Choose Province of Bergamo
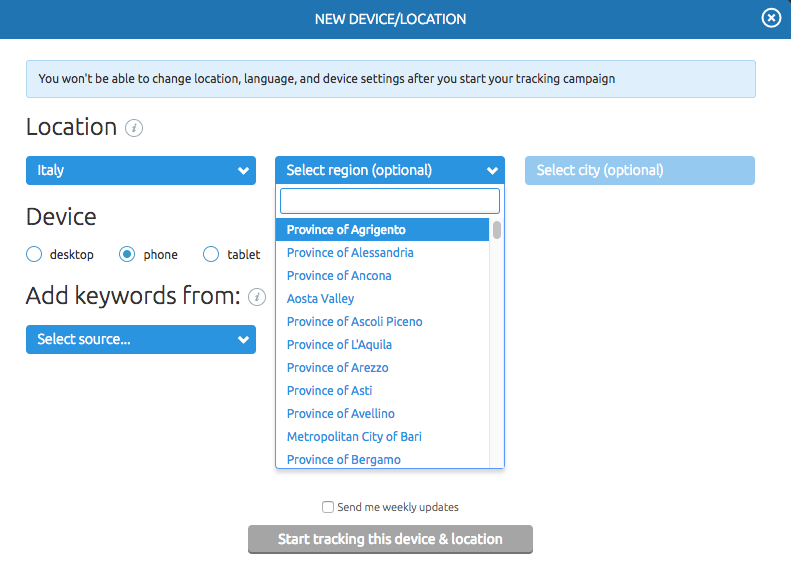 382,459
